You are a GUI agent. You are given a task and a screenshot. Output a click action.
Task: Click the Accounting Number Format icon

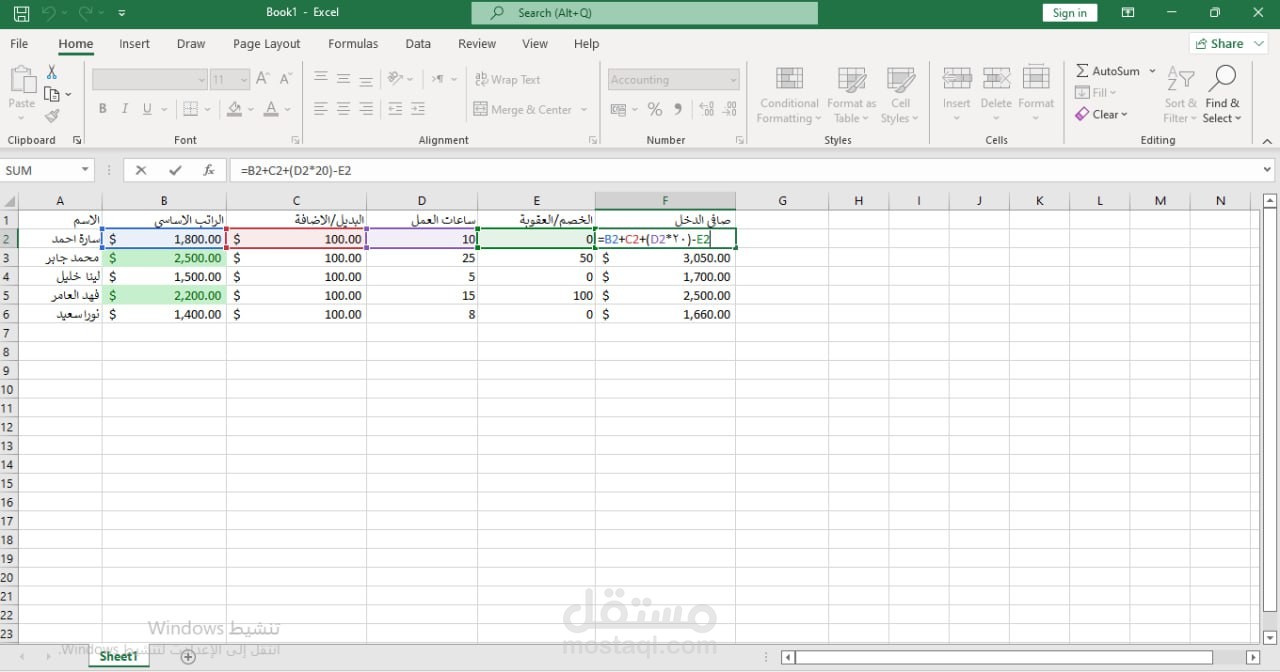[619, 109]
